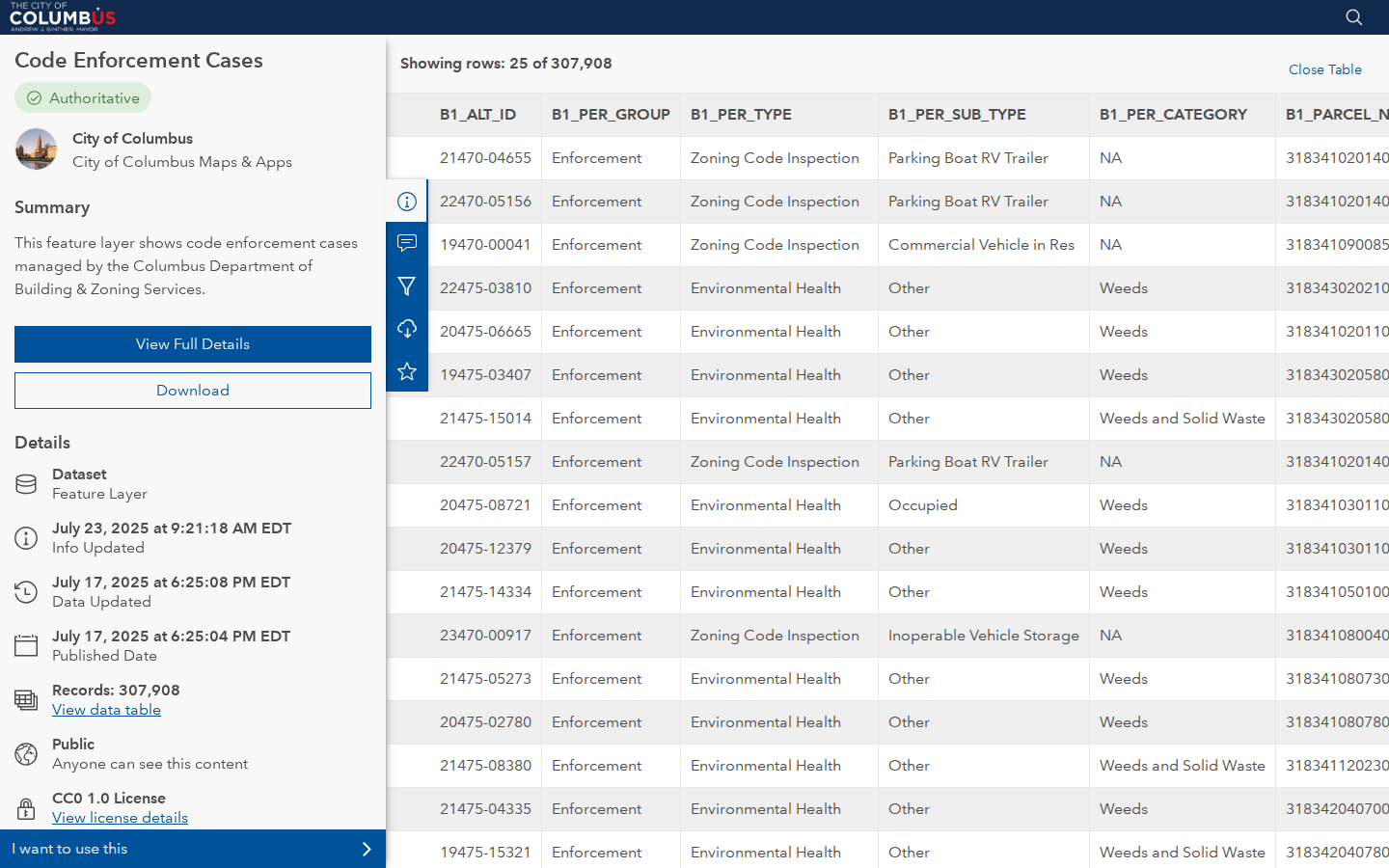
Task: Open the View data table link
Action: click(x=106, y=710)
